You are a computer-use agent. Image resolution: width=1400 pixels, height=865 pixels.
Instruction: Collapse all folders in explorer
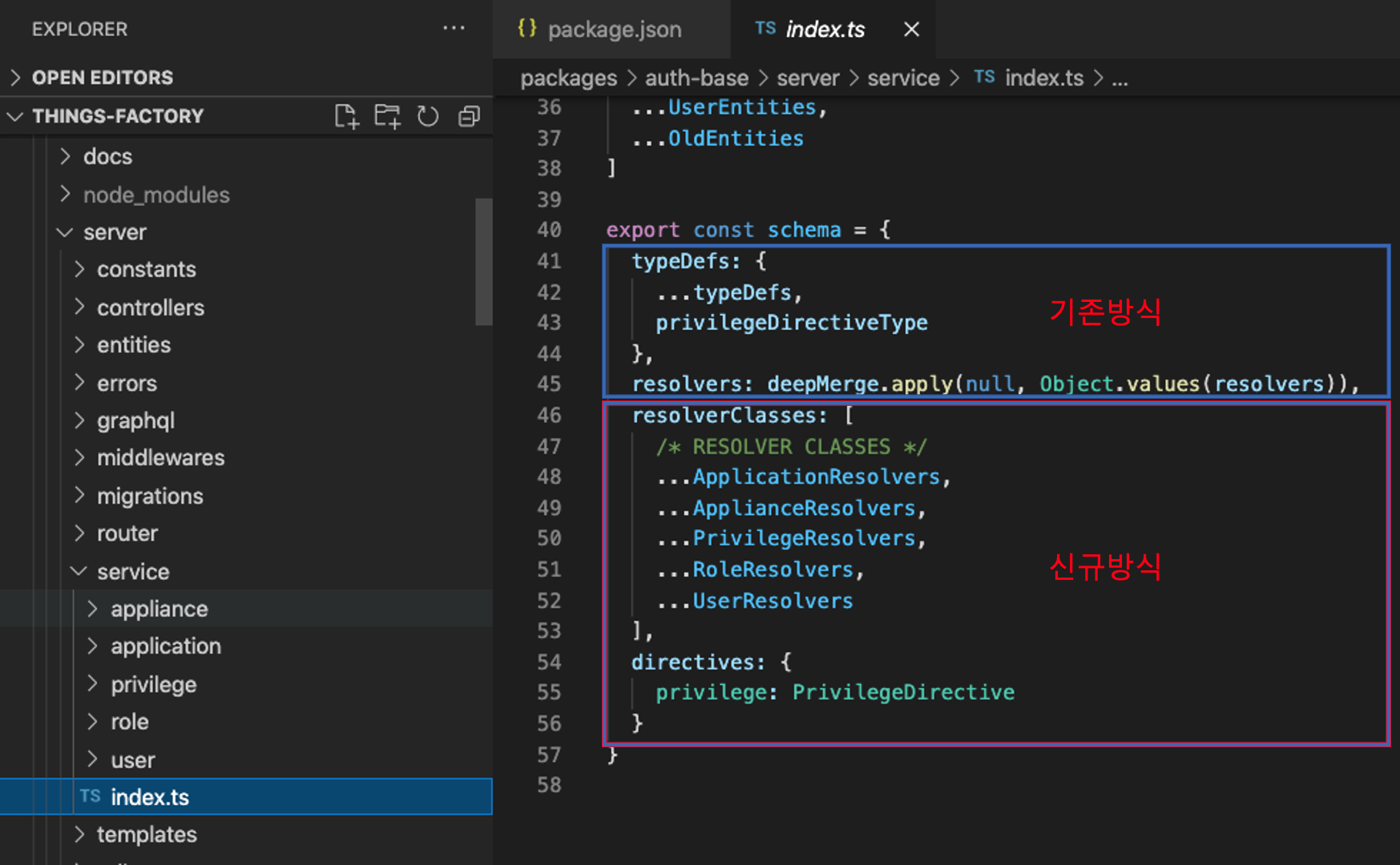coord(469,116)
